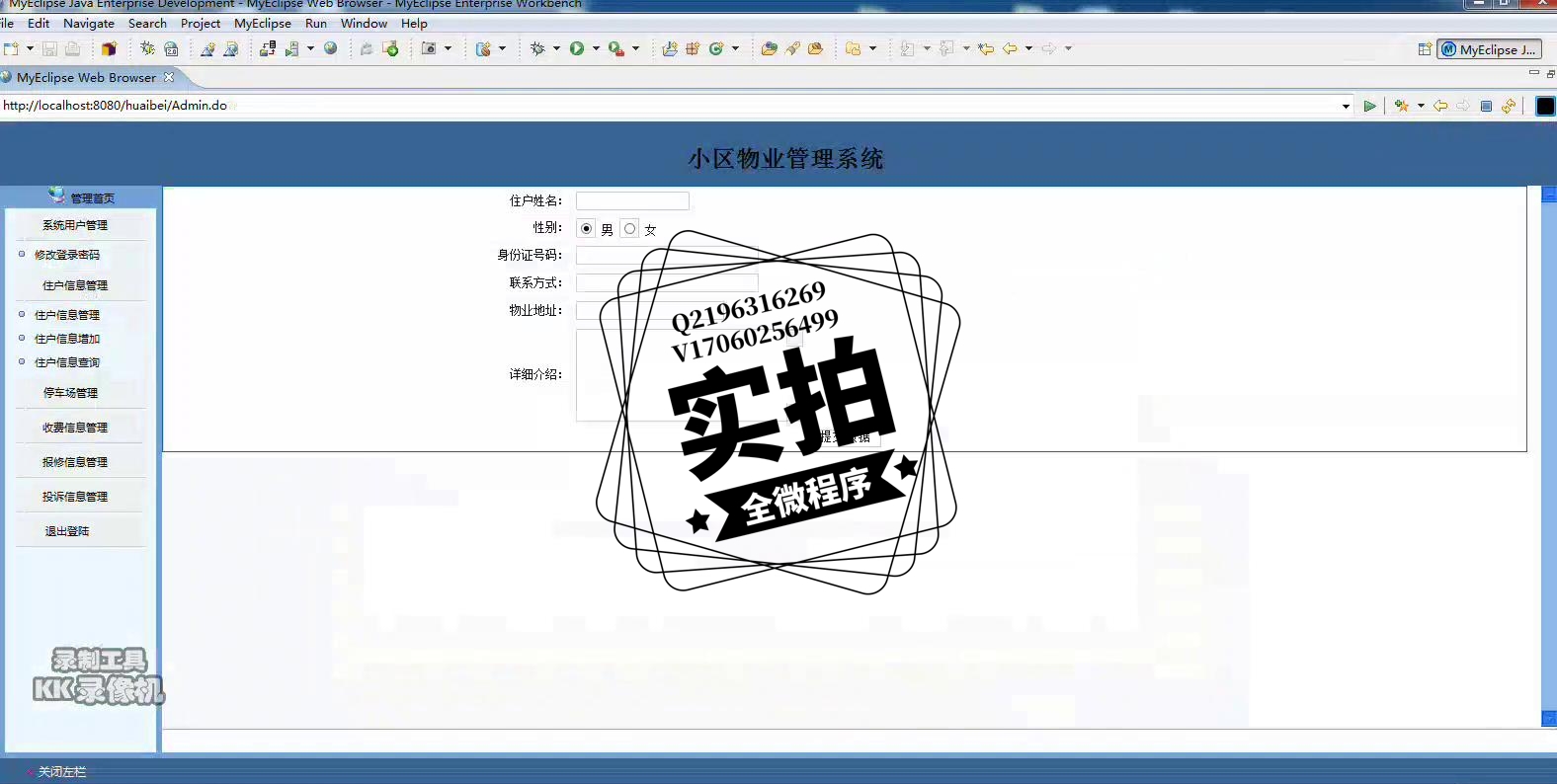Select the MyEclipse Web Browser tab
Screen dimensions: 1557x784
point(86,77)
